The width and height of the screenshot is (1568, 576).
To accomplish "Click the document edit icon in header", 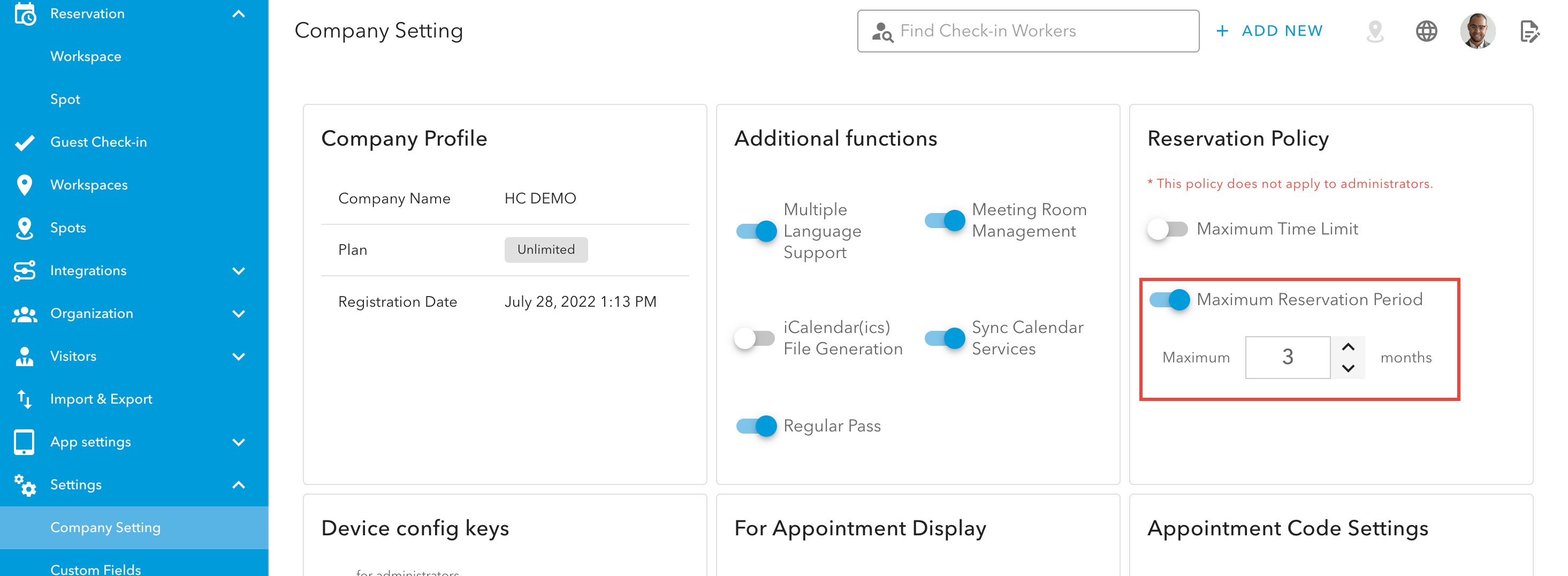I will [x=1528, y=31].
